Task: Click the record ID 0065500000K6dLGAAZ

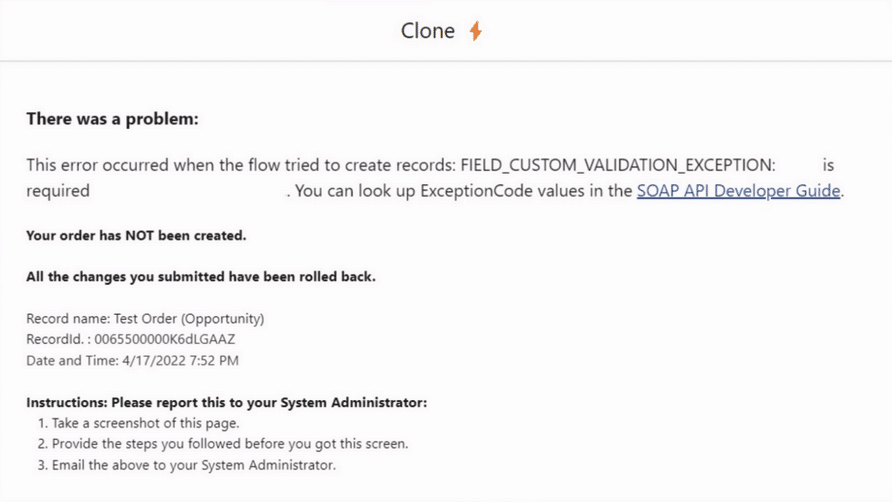Action: pyautogui.click(x=164, y=339)
